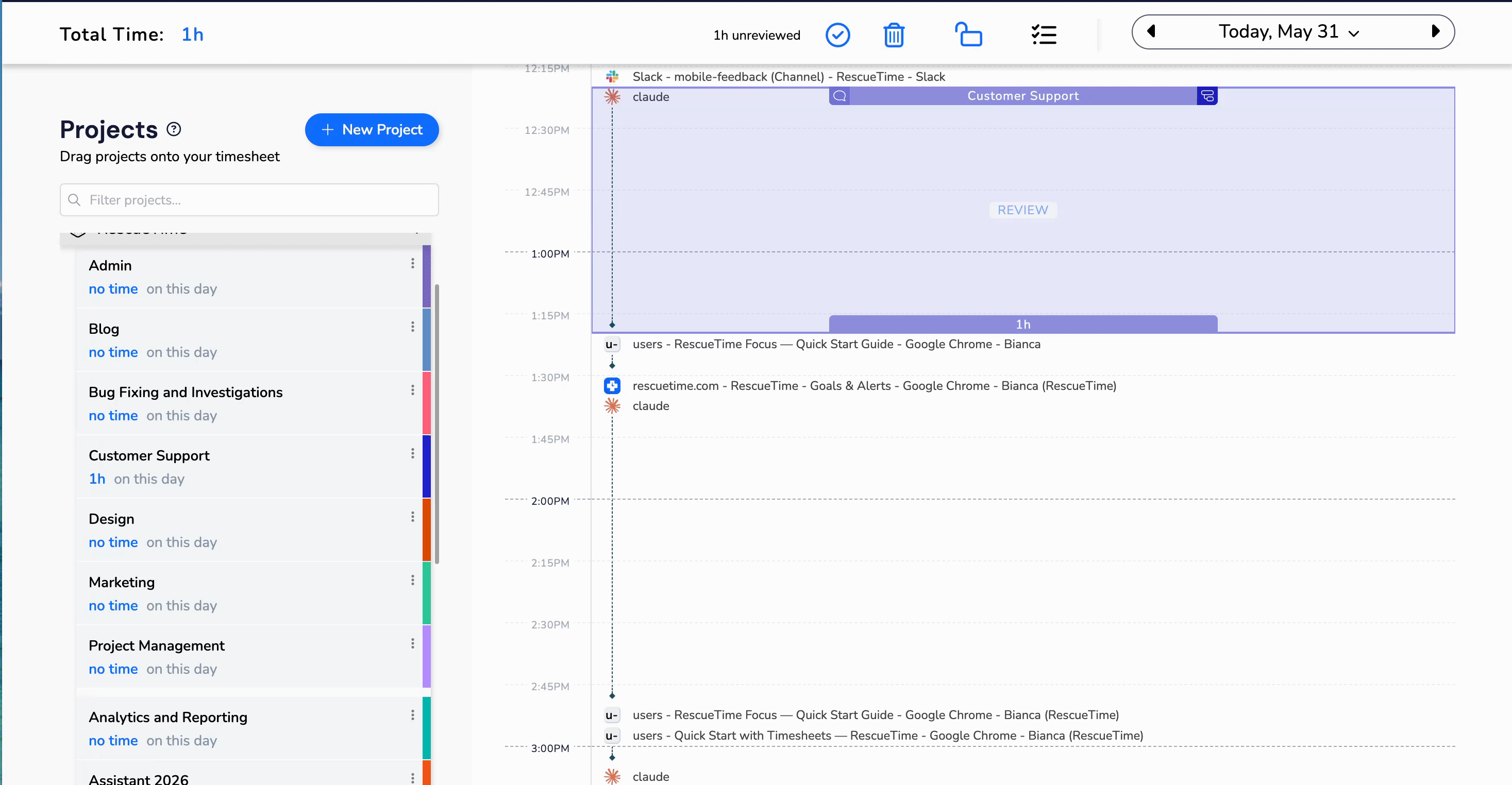
Task: Click the comment icon on Customer Support block
Action: coord(839,96)
